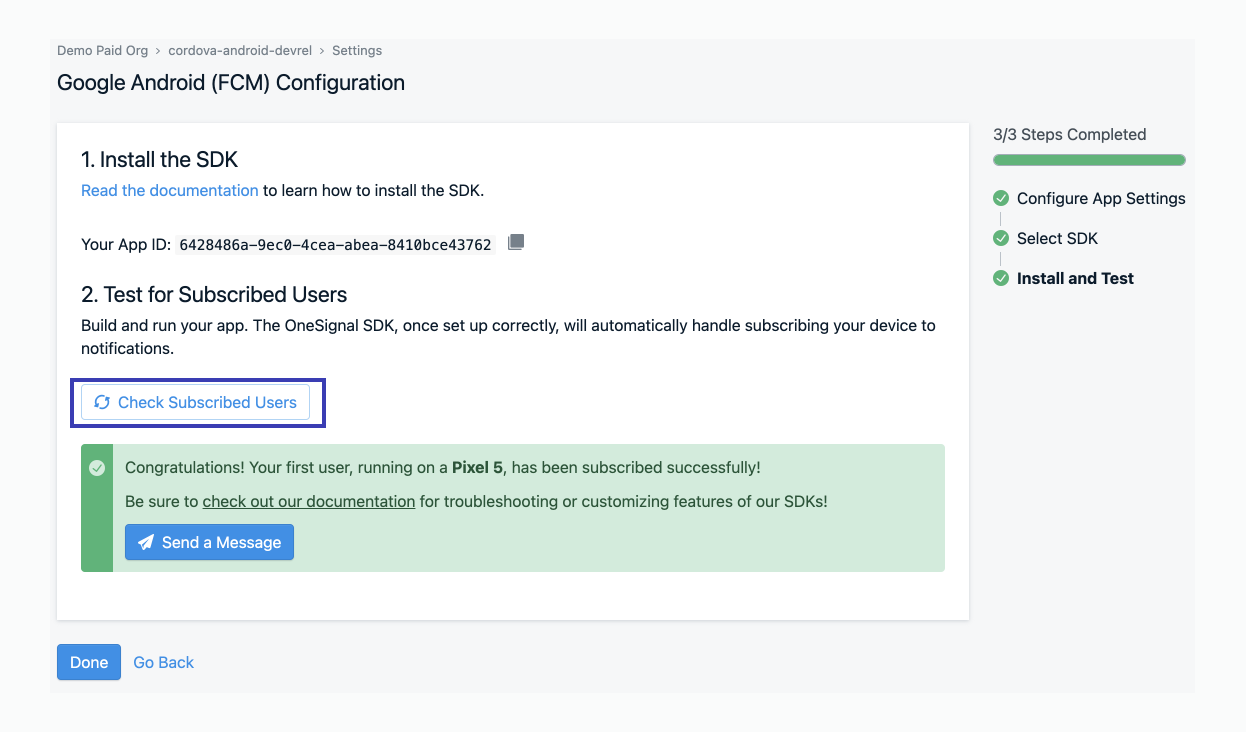The image size is (1246, 732).
Task: Click the green progress bar under Steps Completed
Action: tap(1089, 159)
